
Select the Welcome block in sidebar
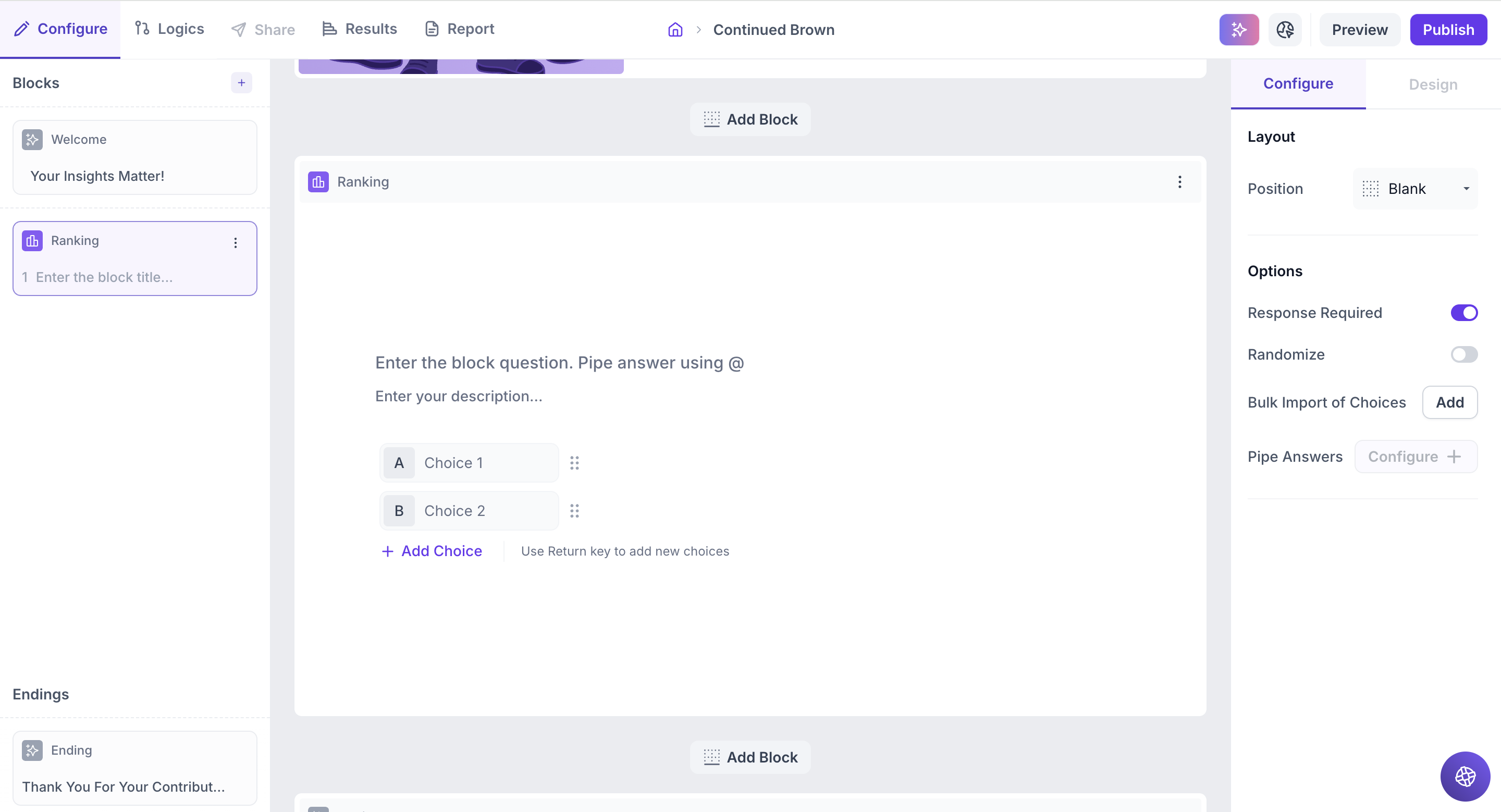click(x=134, y=157)
